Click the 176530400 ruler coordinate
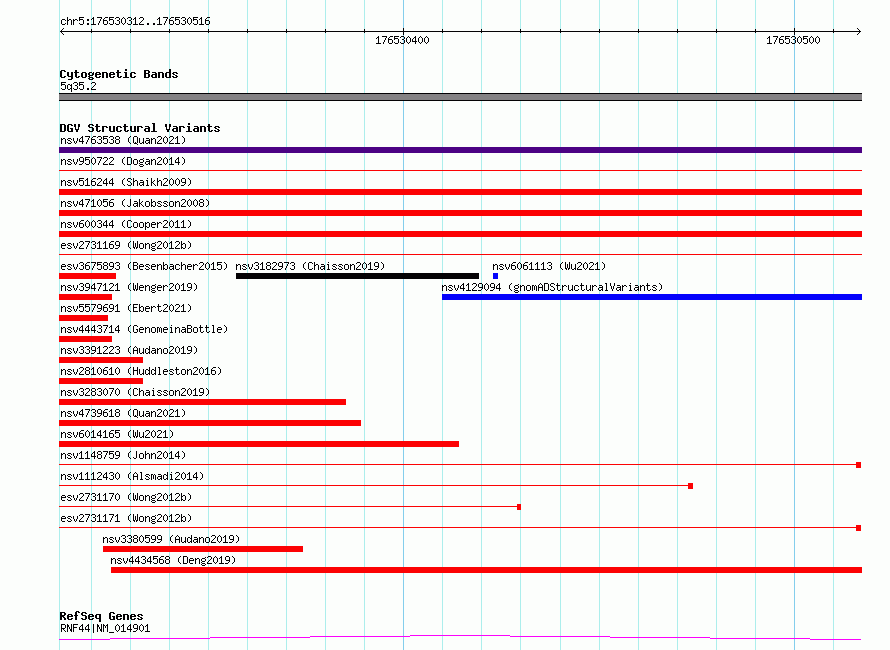 402,40
